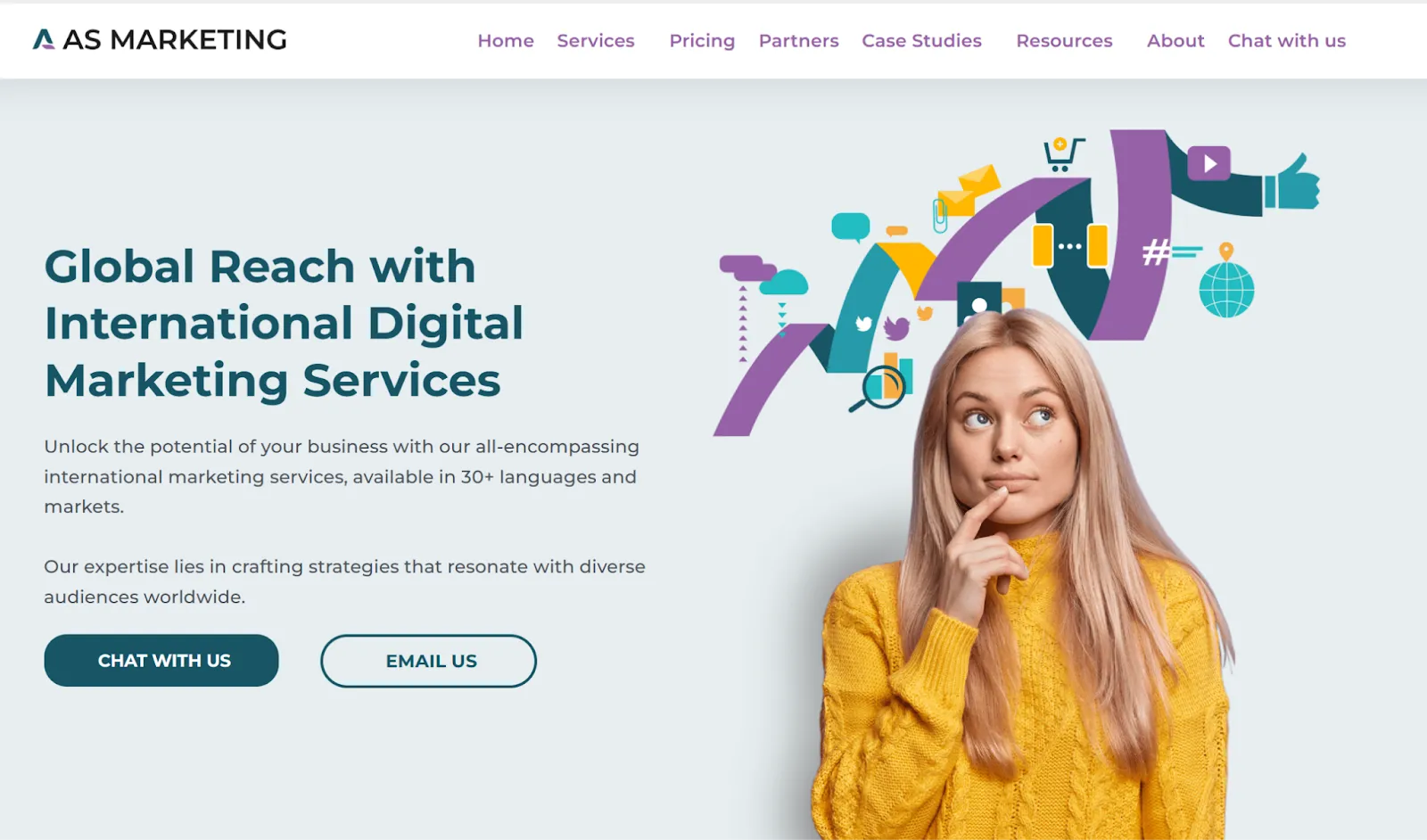Expand the Services navigation menu

596,40
